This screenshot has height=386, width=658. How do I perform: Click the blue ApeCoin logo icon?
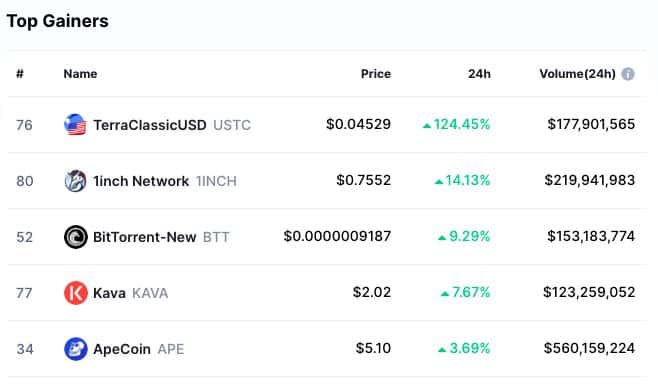(76, 349)
